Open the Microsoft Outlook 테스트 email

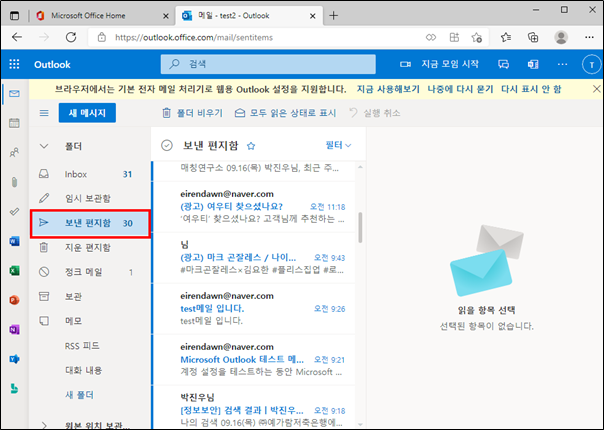[254, 359]
